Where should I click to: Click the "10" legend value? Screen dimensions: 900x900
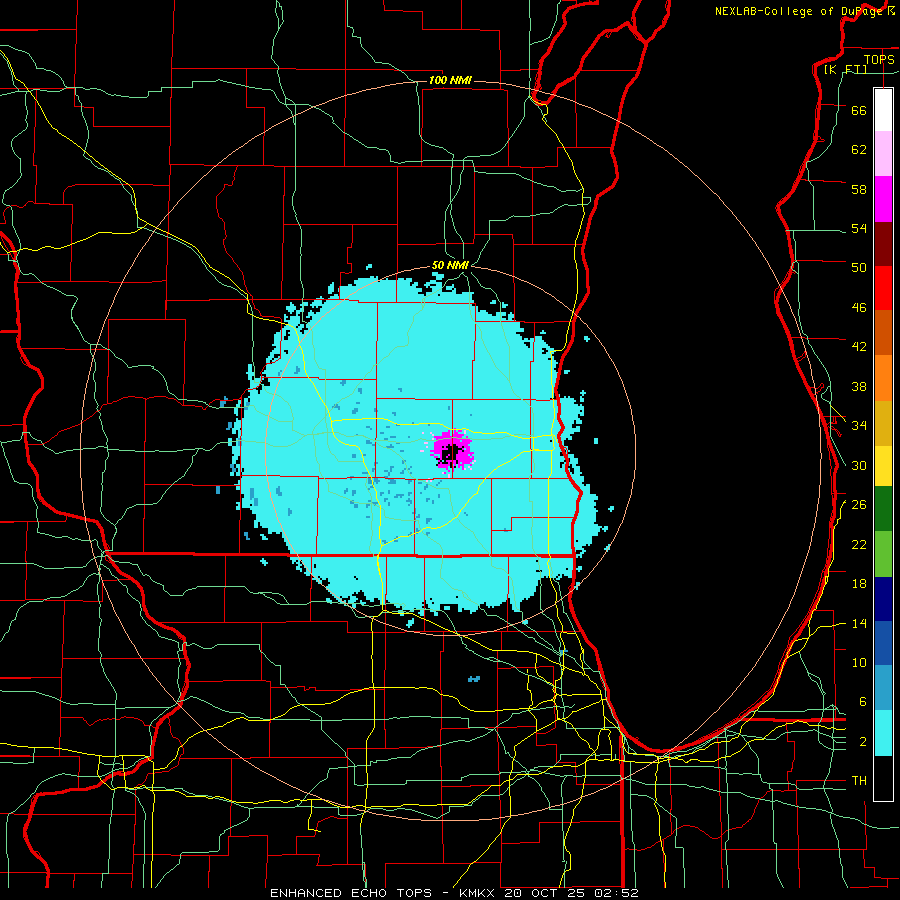(x=859, y=662)
